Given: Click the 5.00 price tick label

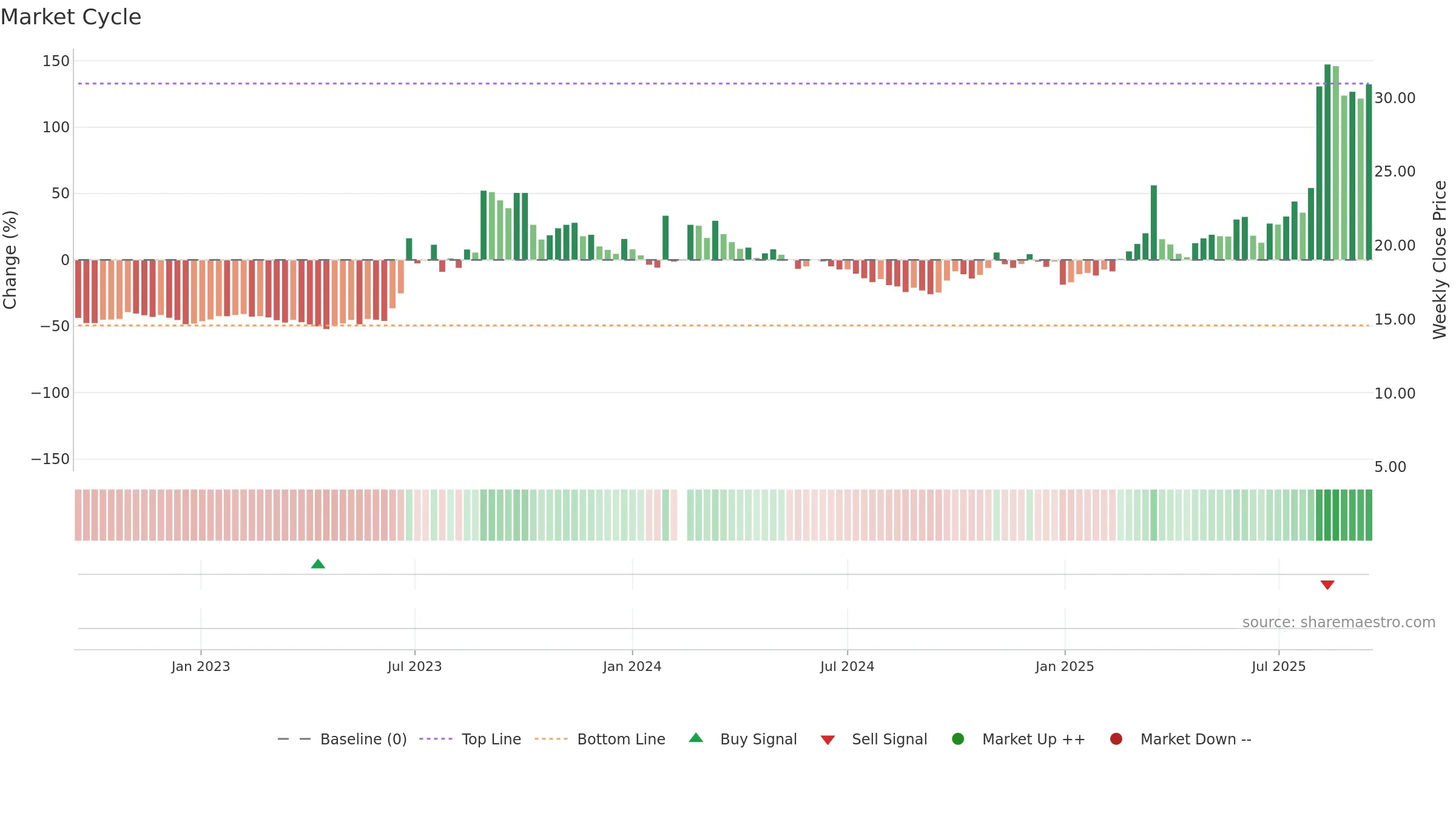Looking at the screenshot, I should point(1390,467).
